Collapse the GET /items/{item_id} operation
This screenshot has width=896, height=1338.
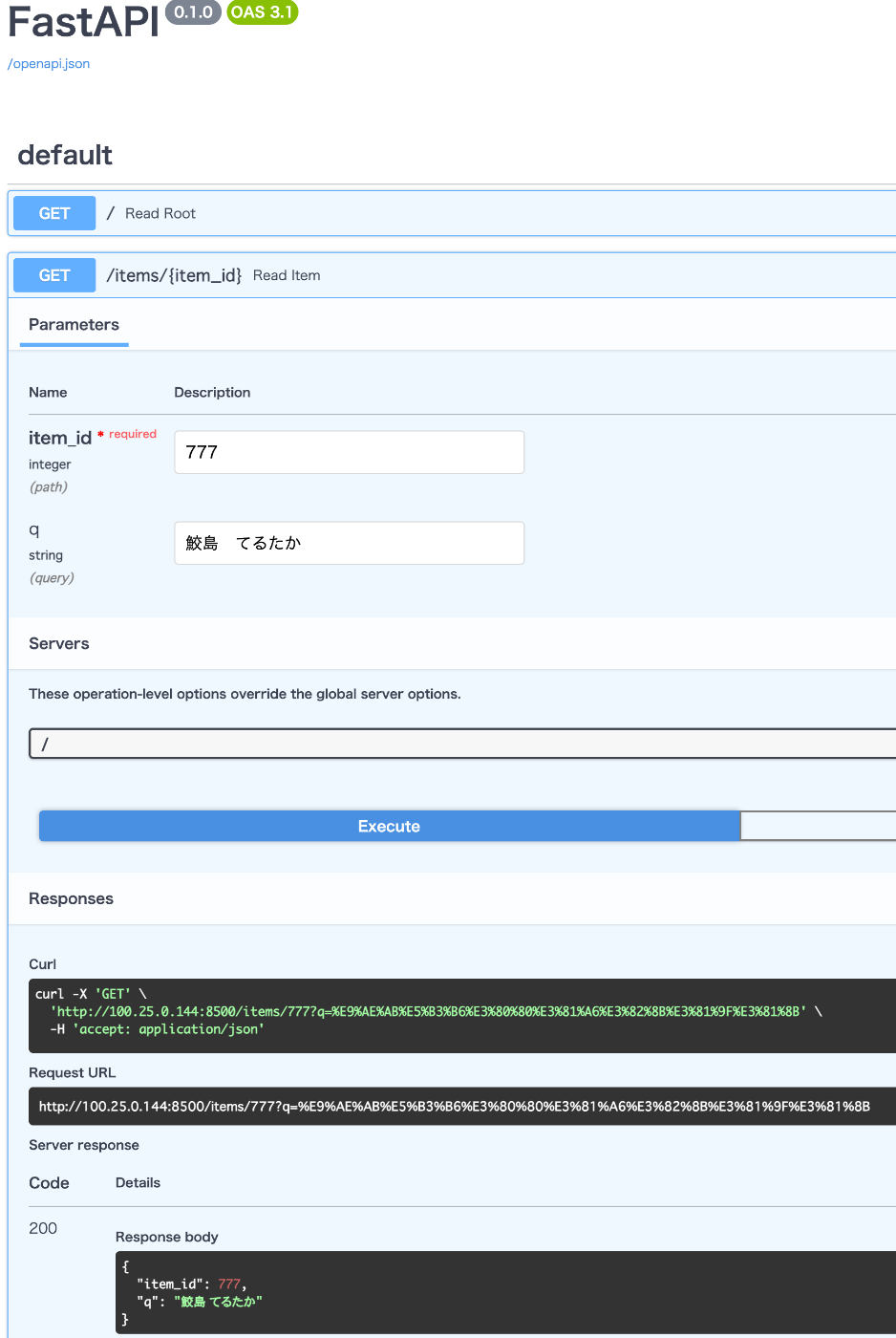[453, 275]
